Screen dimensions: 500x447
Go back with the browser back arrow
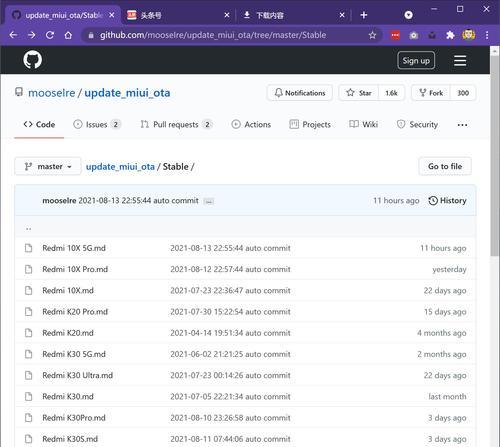(x=13, y=35)
